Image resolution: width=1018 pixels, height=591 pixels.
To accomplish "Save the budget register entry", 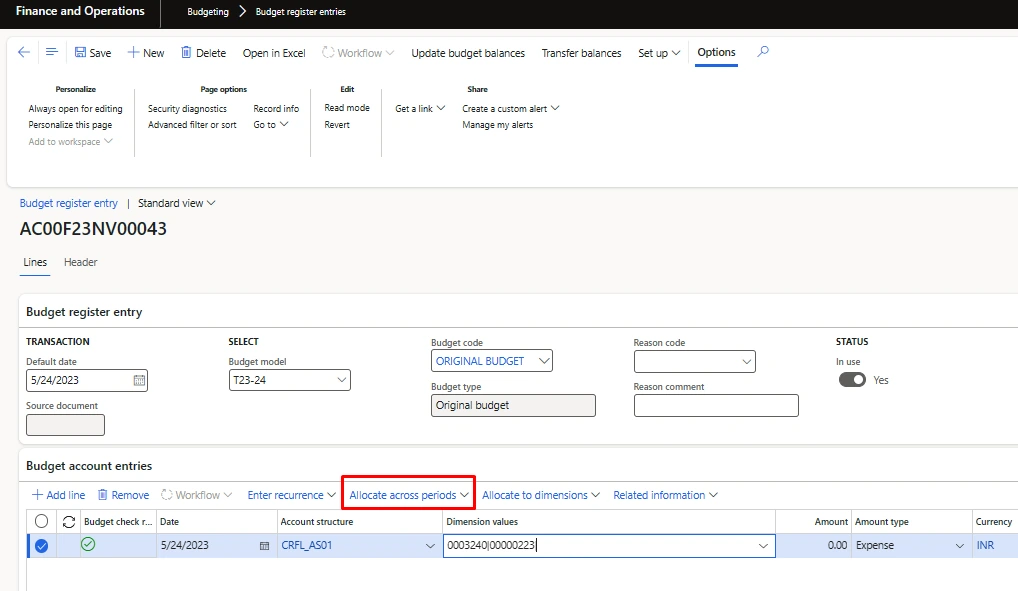I will point(93,53).
